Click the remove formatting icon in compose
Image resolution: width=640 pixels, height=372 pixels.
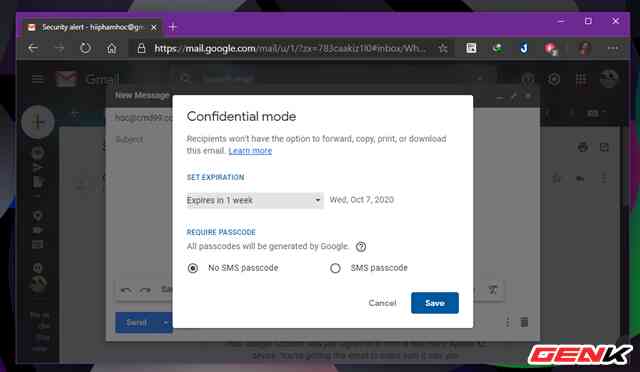click(493, 290)
